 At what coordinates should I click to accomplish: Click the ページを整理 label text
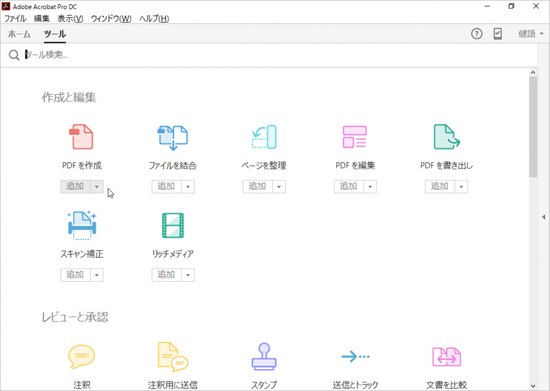click(x=264, y=166)
